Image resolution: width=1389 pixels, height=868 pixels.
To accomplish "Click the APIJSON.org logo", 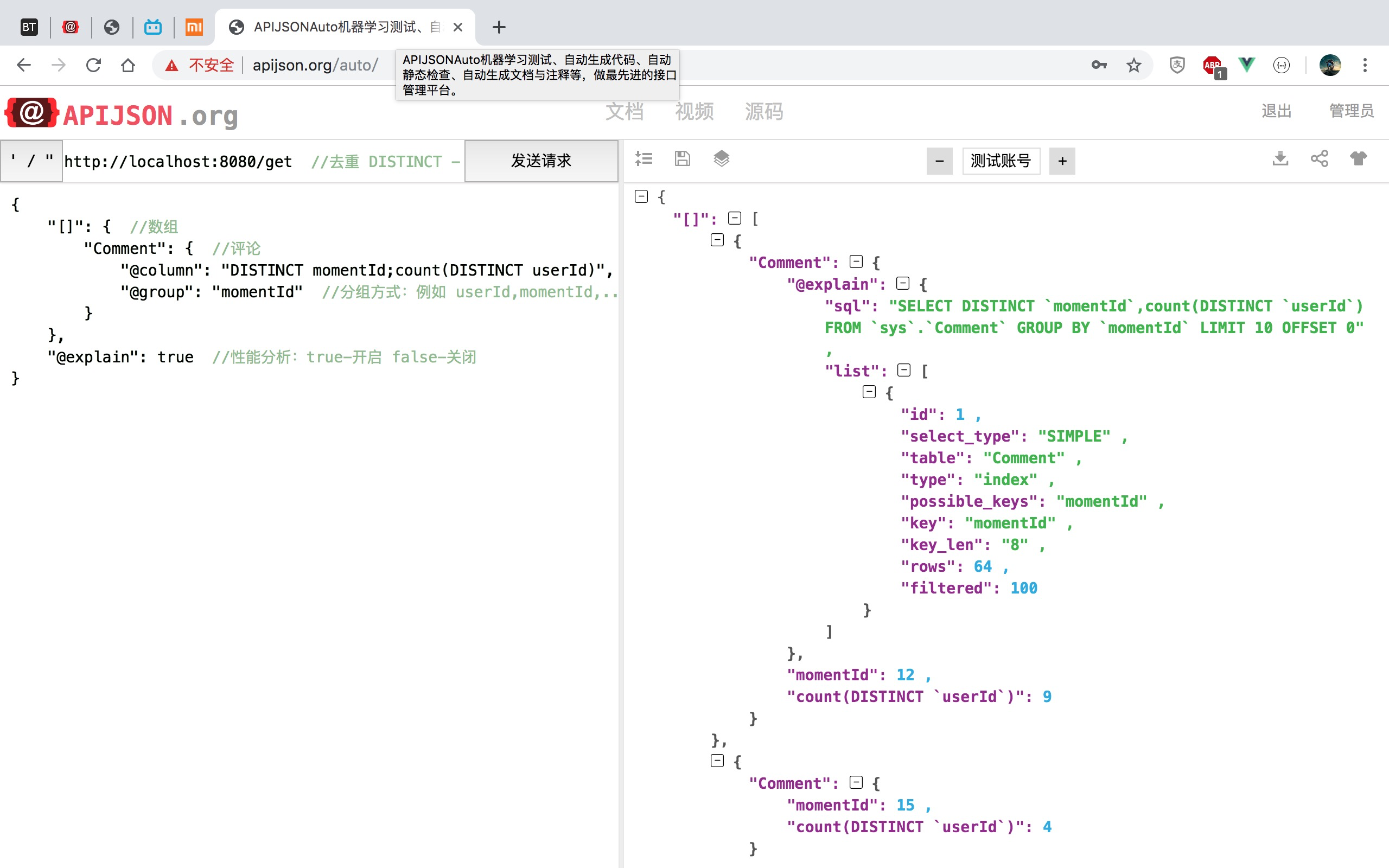I will (122, 114).
